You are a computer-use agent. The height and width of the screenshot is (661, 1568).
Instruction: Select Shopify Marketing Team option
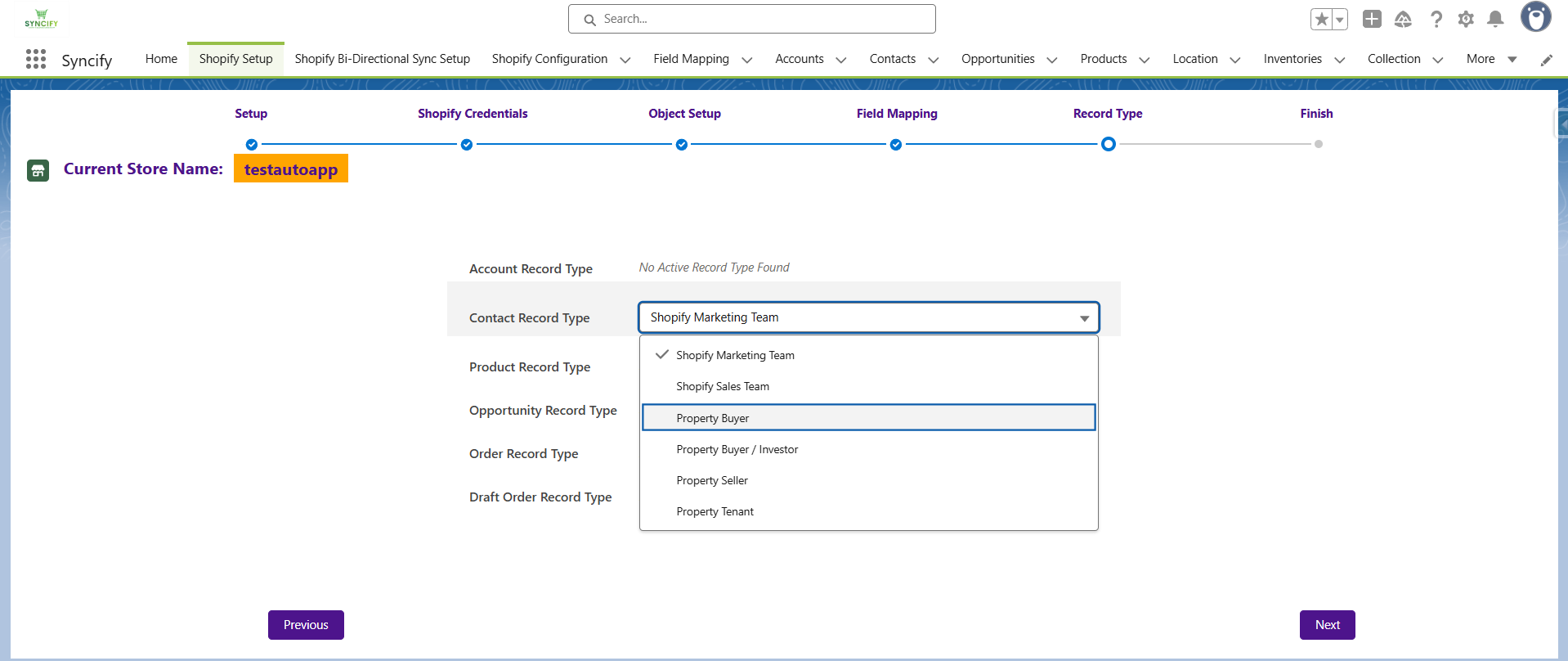(x=868, y=355)
